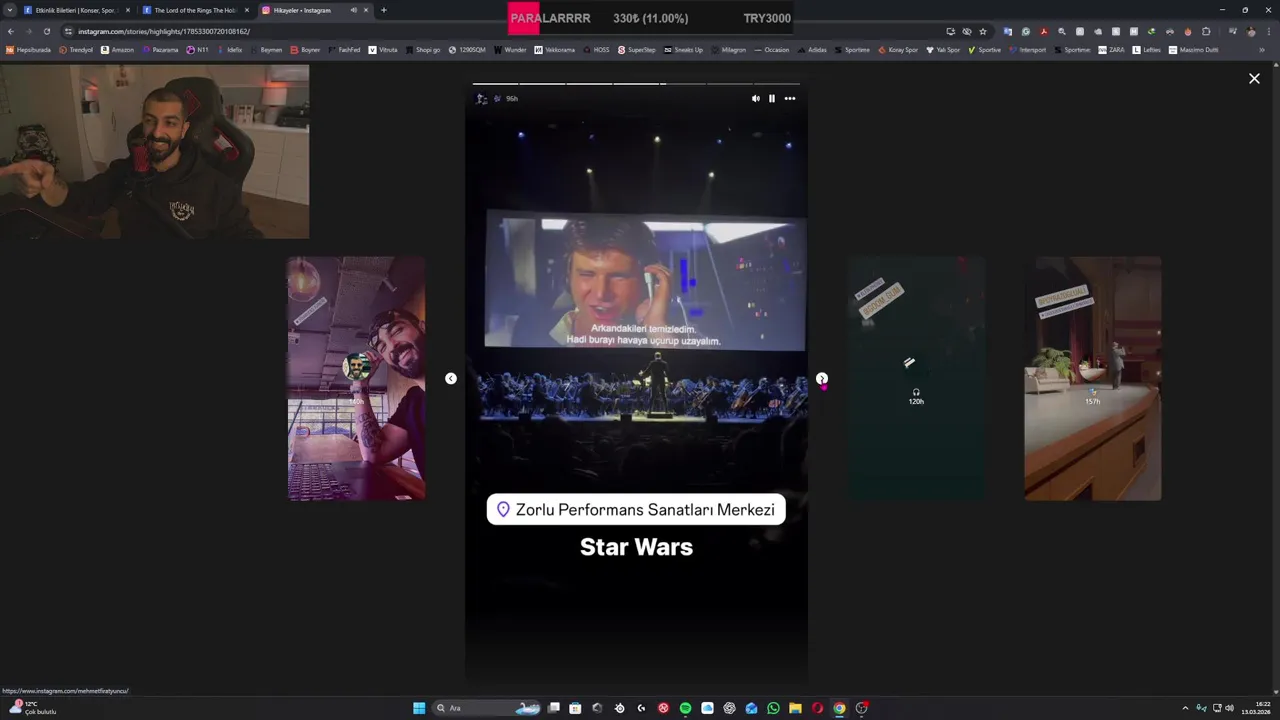
Task: Open Task View in the taskbar
Action: (x=553, y=708)
